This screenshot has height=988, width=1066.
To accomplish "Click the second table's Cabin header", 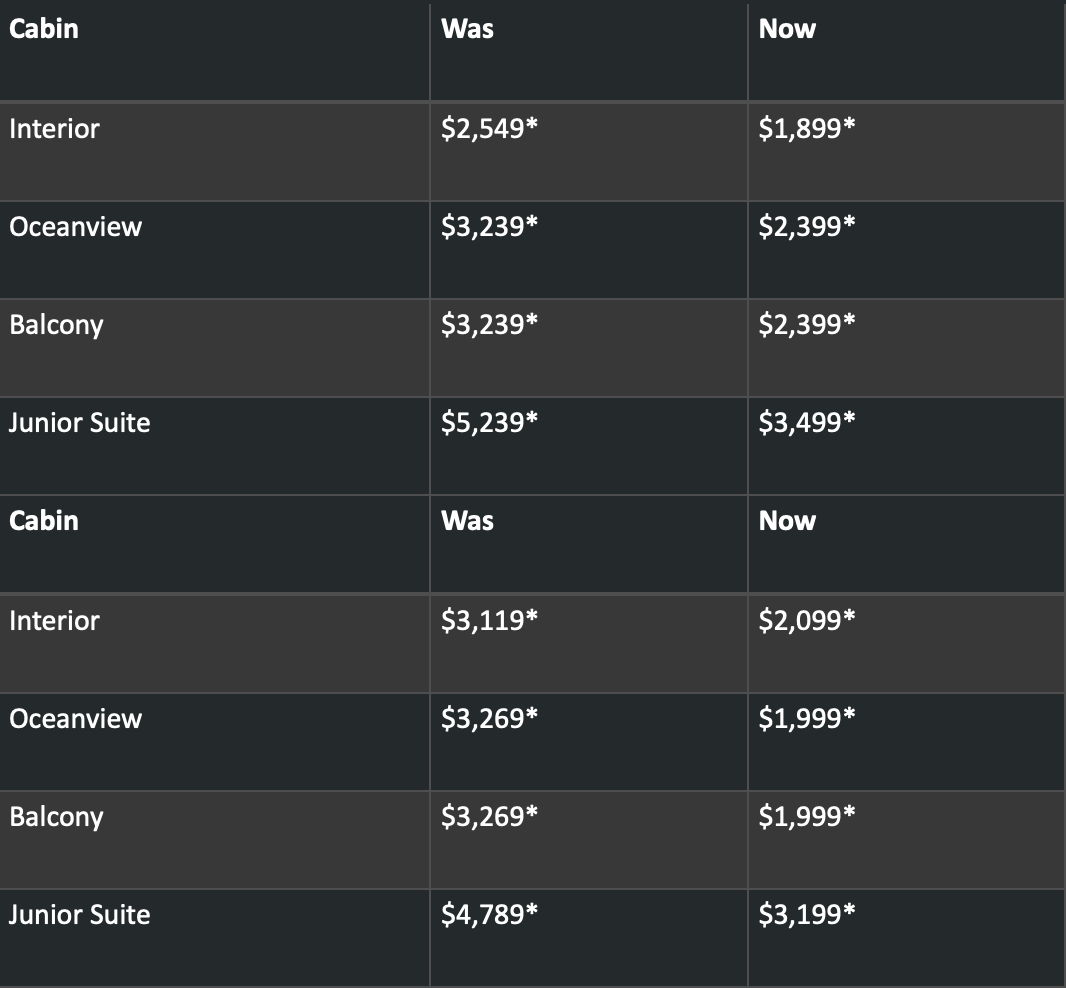I will pyautogui.click(x=44, y=521).
